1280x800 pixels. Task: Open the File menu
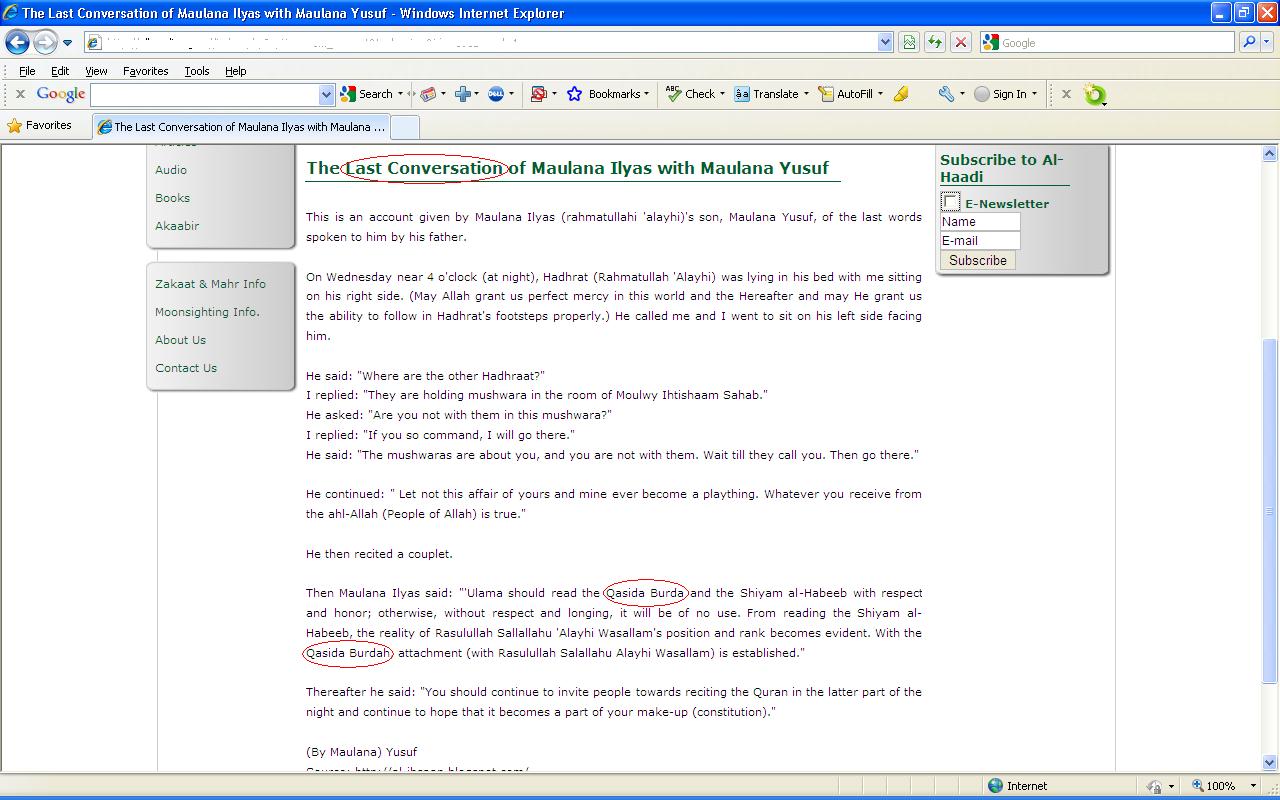27,71
